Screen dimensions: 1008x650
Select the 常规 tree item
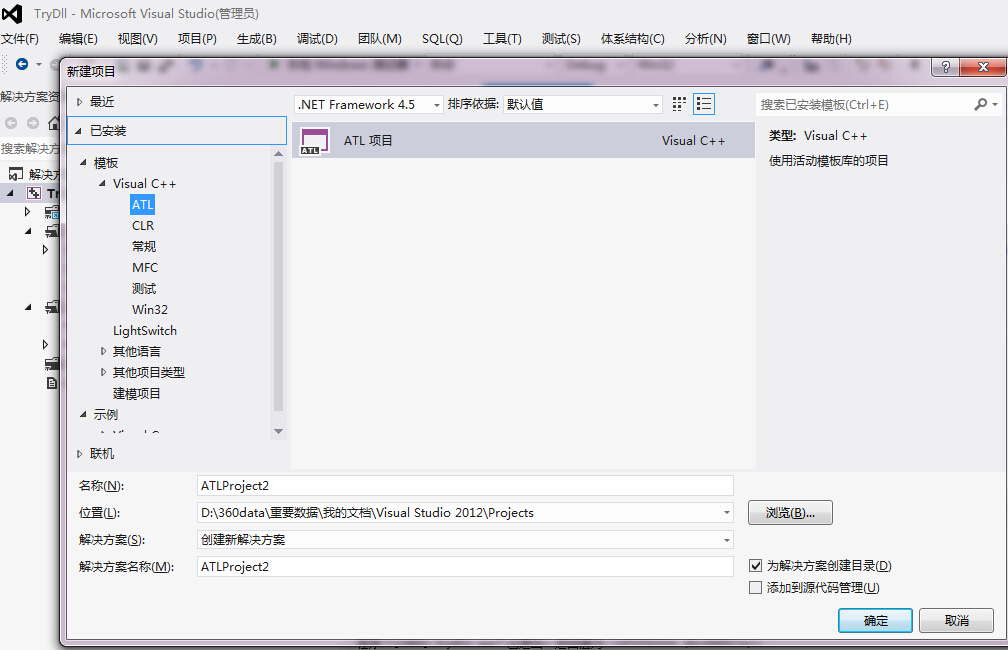click(144, 246)
